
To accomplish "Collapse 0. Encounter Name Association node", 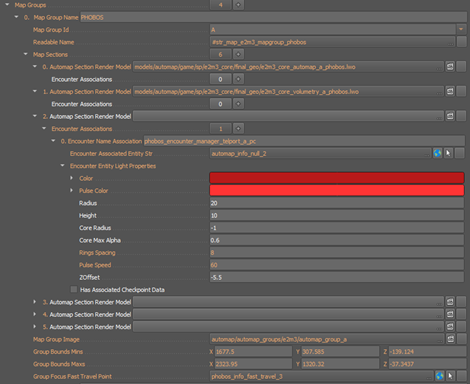I will (x=53, y=141).
